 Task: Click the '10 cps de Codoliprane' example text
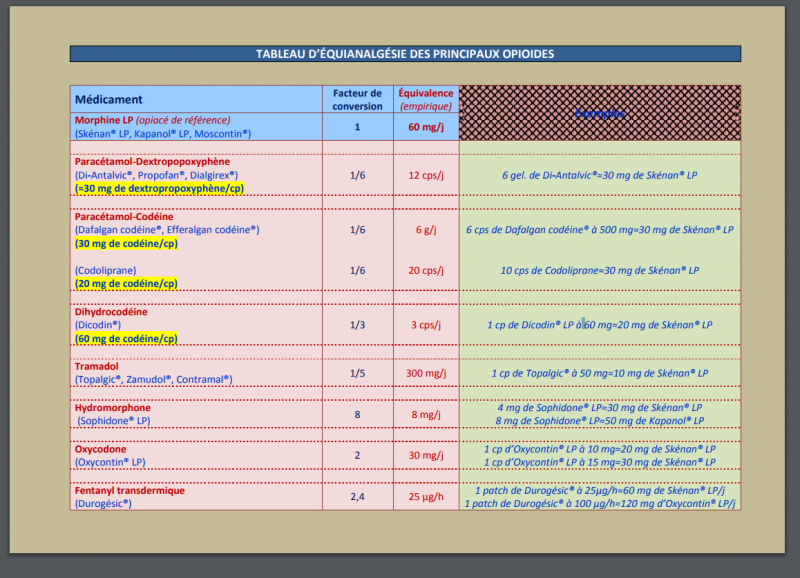pos(600,270)
